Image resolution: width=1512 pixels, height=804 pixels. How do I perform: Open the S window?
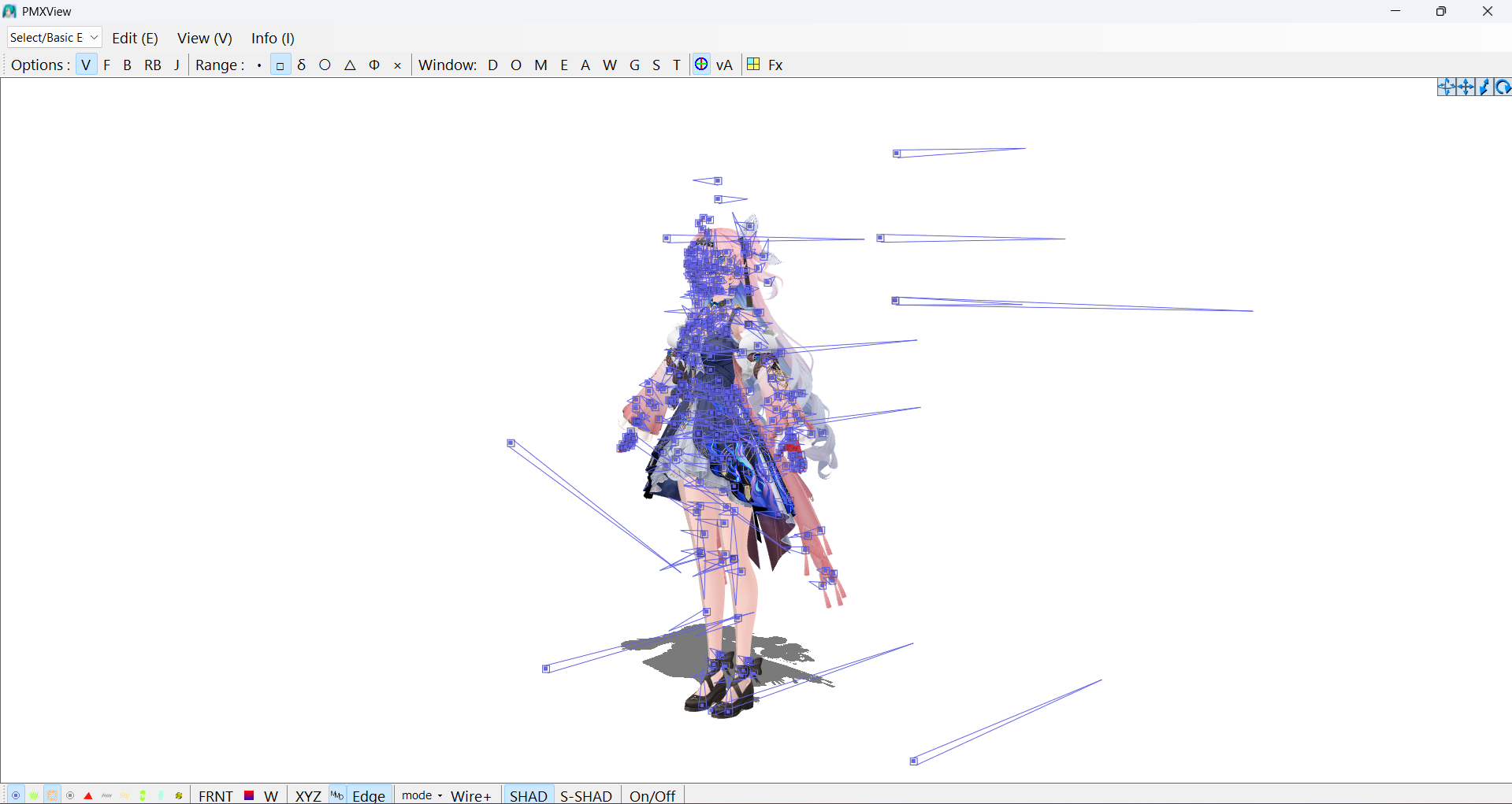pyautogui.click(x=656, y=65)
